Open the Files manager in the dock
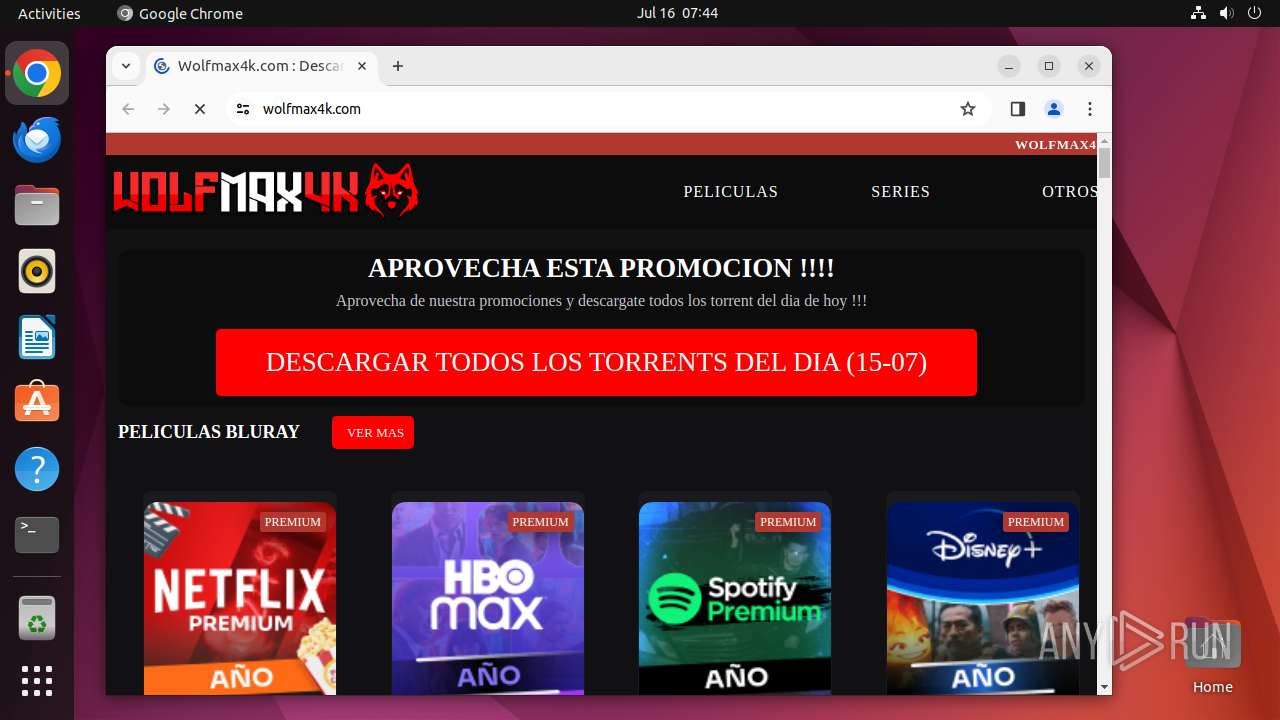The image size is (1280, 720). tap(37, 206)
